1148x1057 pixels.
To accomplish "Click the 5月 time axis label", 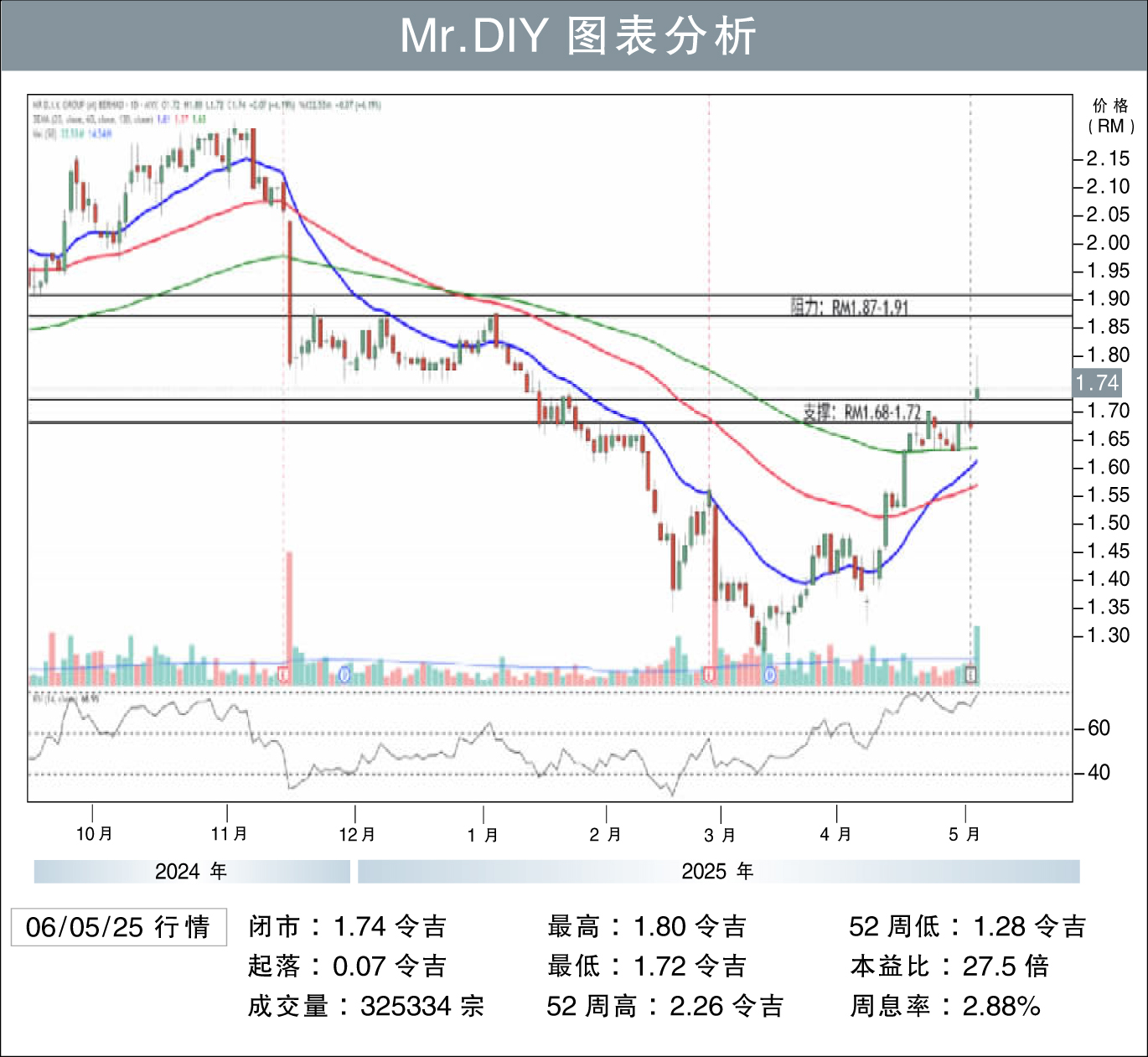I will click(964, 835).
